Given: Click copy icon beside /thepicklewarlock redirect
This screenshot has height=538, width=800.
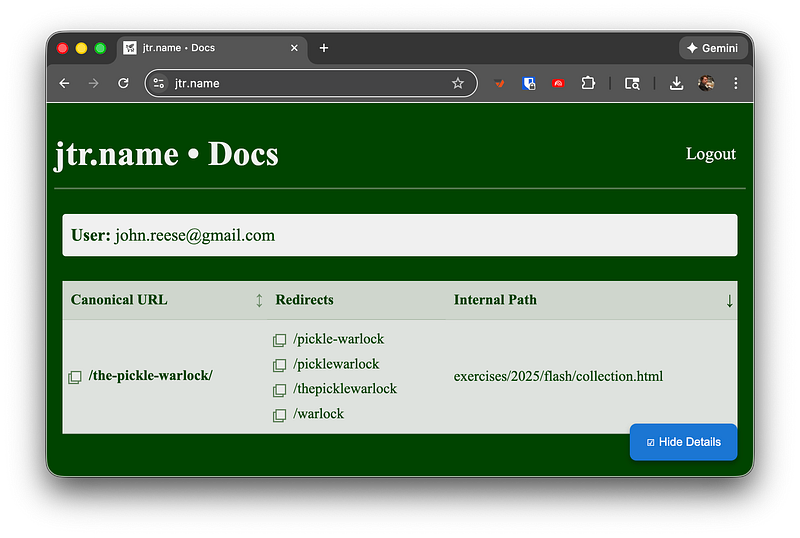Looking at the screenshot, I should (280, 390).
